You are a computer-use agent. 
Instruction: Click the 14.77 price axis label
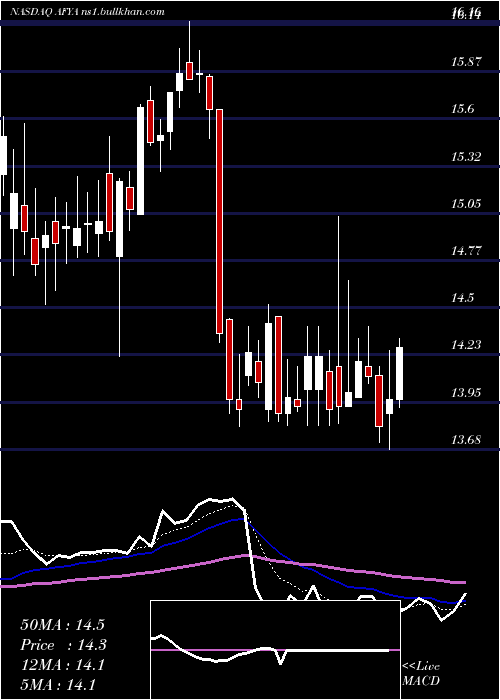[466, 251]
